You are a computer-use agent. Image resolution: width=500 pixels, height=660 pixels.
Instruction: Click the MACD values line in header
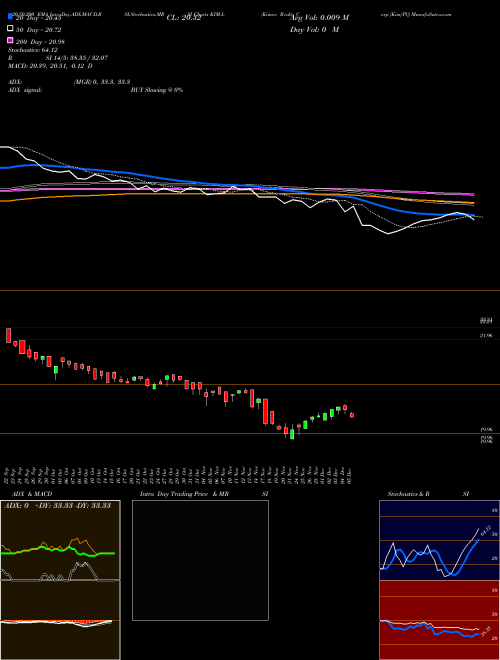tap(51, 66)
